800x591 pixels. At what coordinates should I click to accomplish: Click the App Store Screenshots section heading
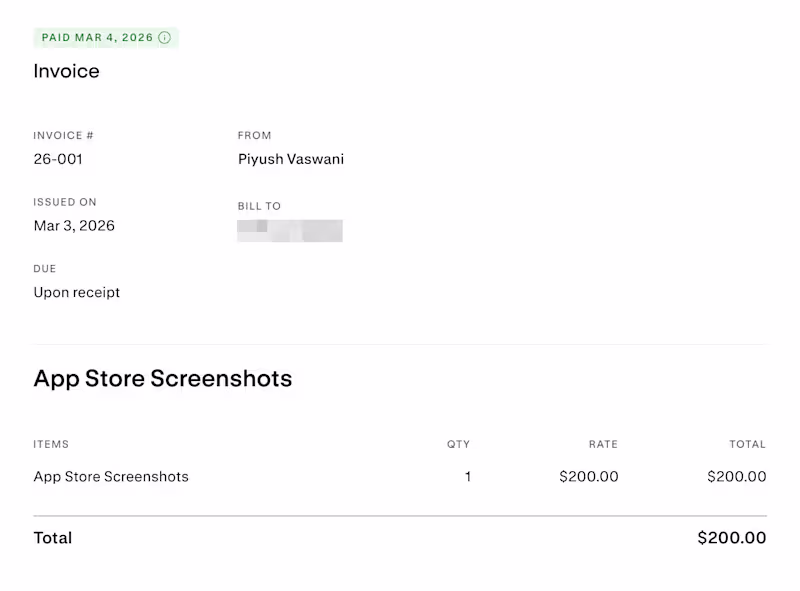point(163,379)
